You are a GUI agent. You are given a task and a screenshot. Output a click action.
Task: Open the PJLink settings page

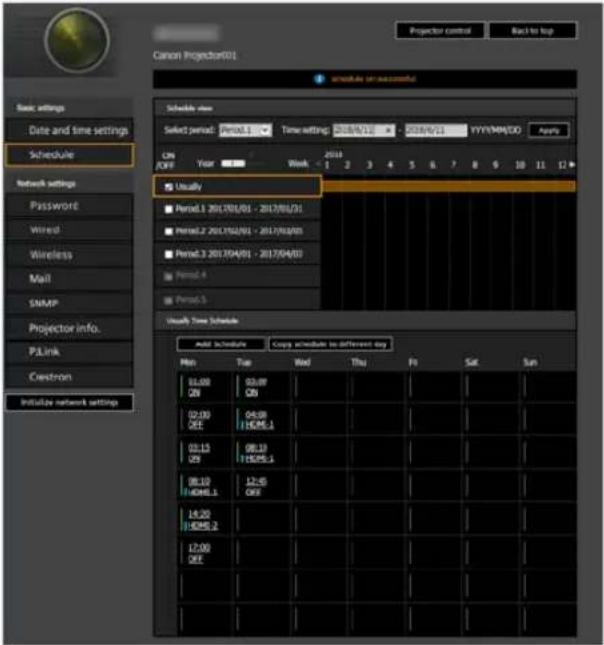69,352
